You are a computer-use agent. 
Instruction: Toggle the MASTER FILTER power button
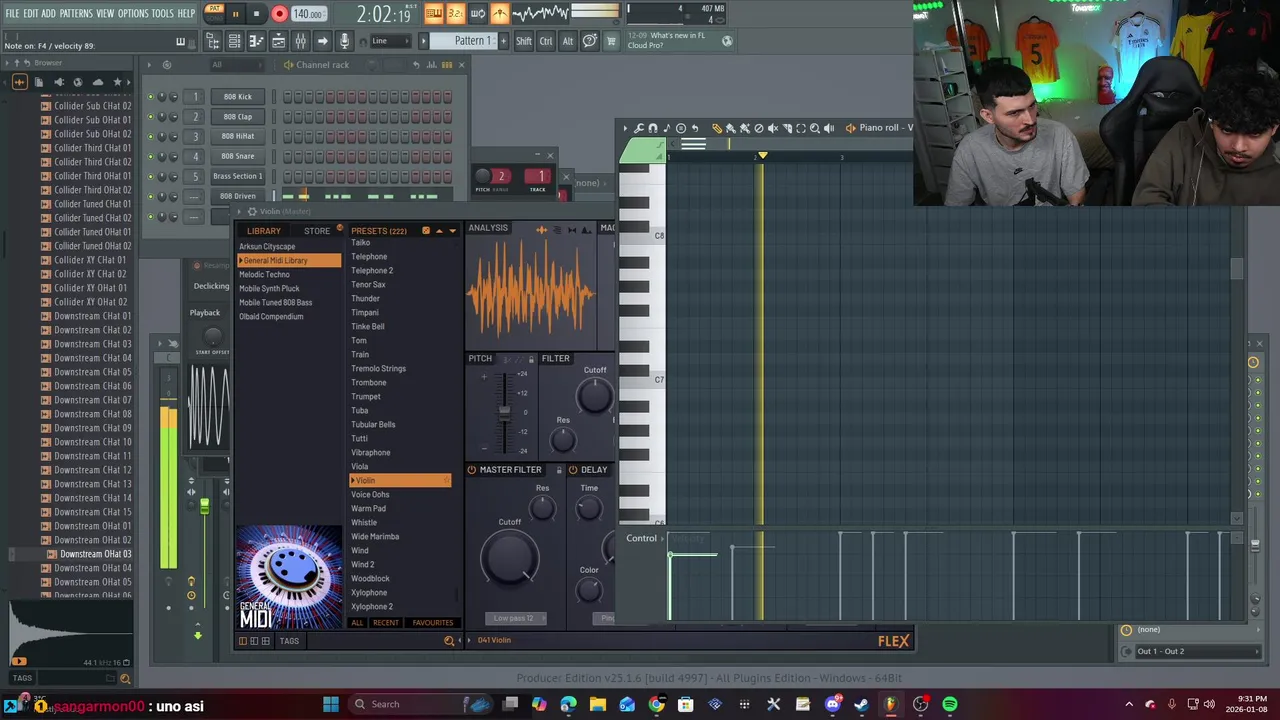(x=472, y=470)
